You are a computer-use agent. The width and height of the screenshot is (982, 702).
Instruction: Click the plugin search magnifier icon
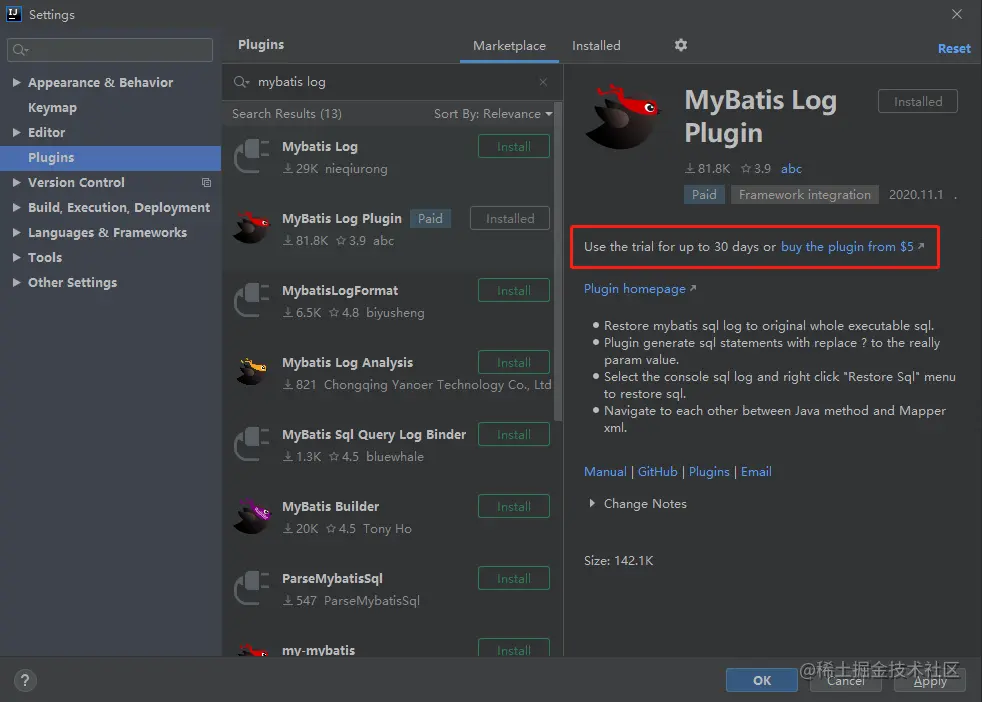coord(241,82)
